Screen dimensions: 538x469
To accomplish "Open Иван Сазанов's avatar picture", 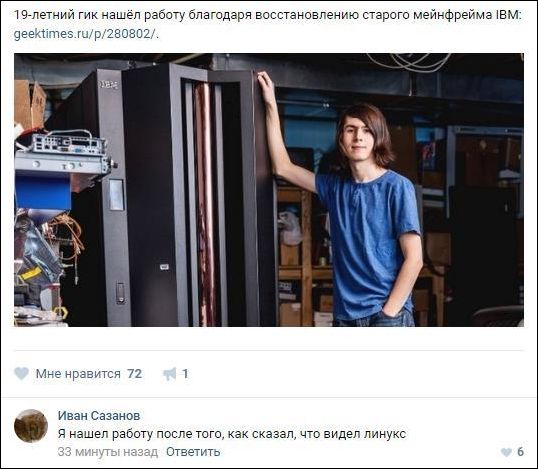I will tap(31, 426).
